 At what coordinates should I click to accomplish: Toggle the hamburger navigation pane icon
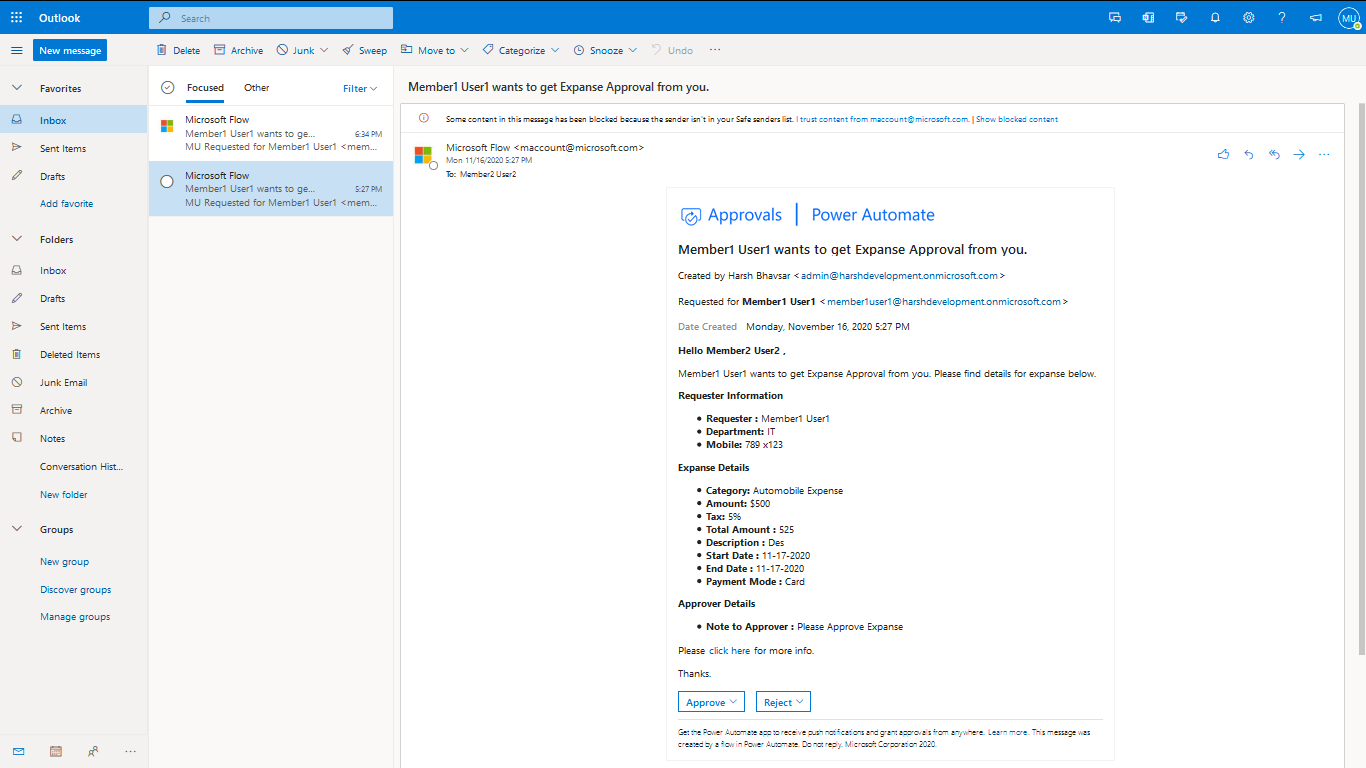[x=17, y=50]
